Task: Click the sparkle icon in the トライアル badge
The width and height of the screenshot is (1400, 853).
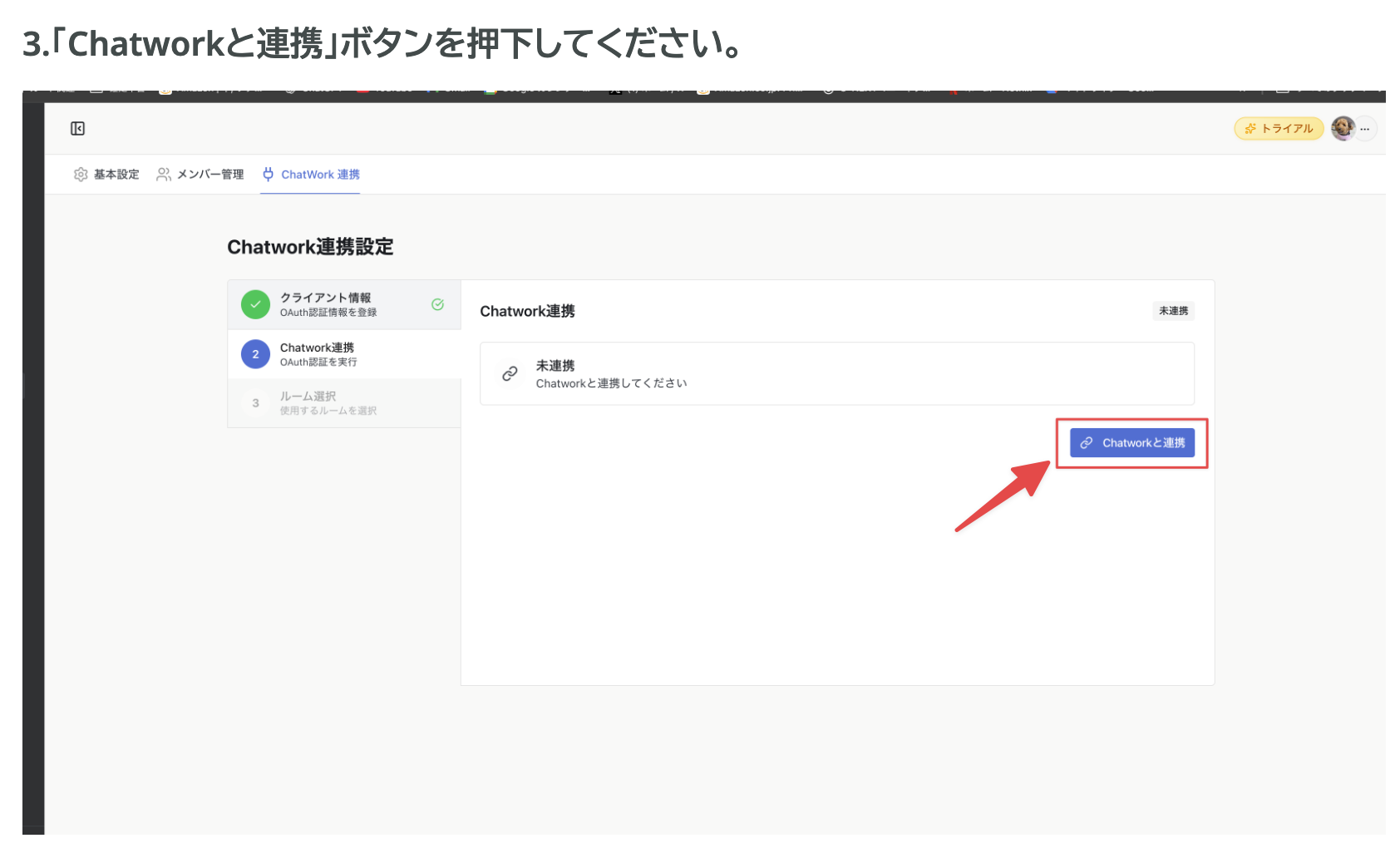Action: [x=1250, y=128]
